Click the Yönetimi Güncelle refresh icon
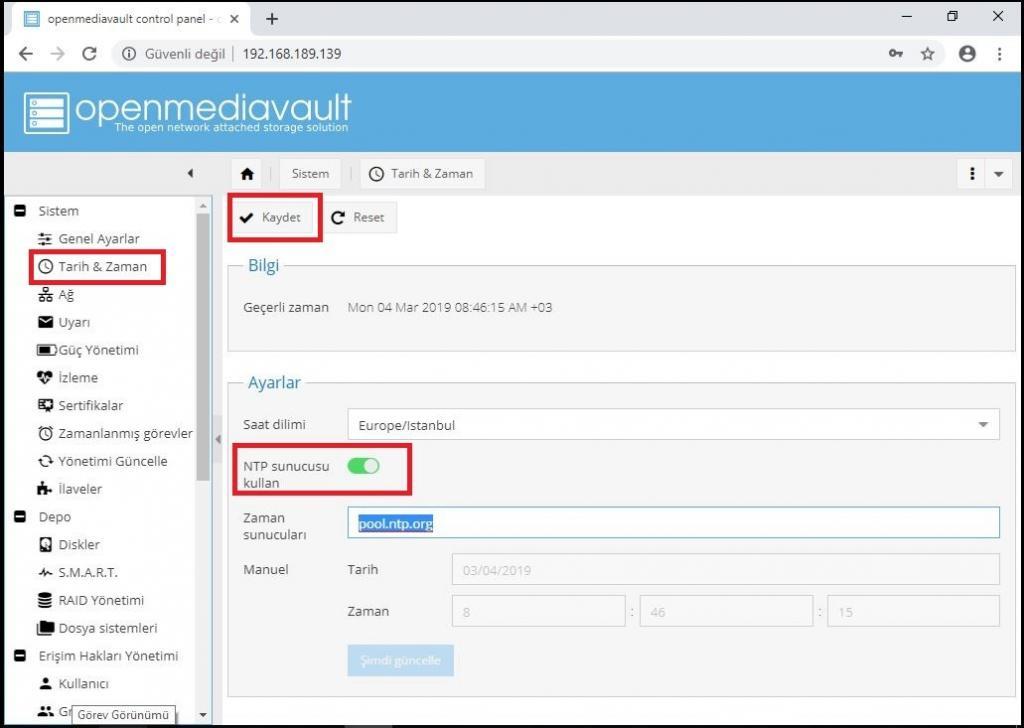This screenshot has width=1024, height=728. pos(45,461)
